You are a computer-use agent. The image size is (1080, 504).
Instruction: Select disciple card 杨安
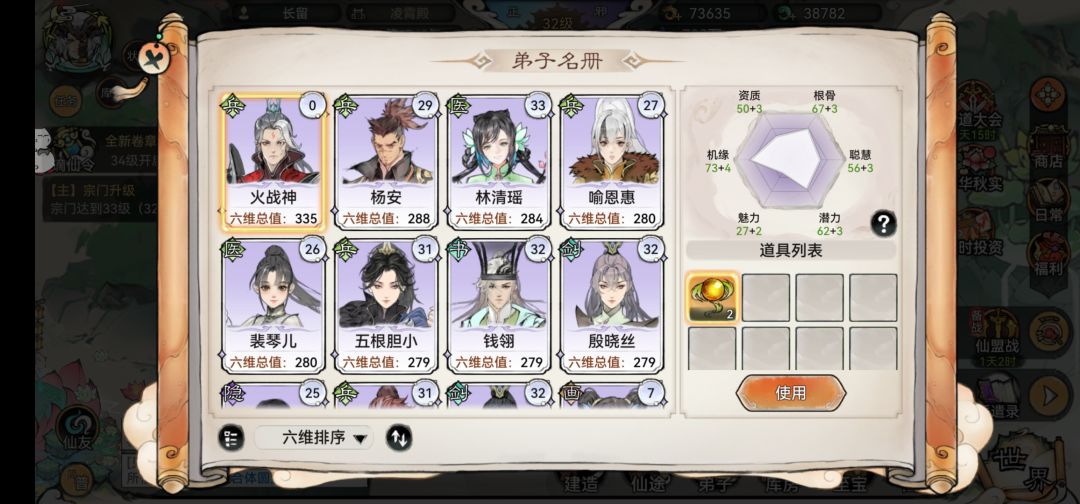click(386, 162)
